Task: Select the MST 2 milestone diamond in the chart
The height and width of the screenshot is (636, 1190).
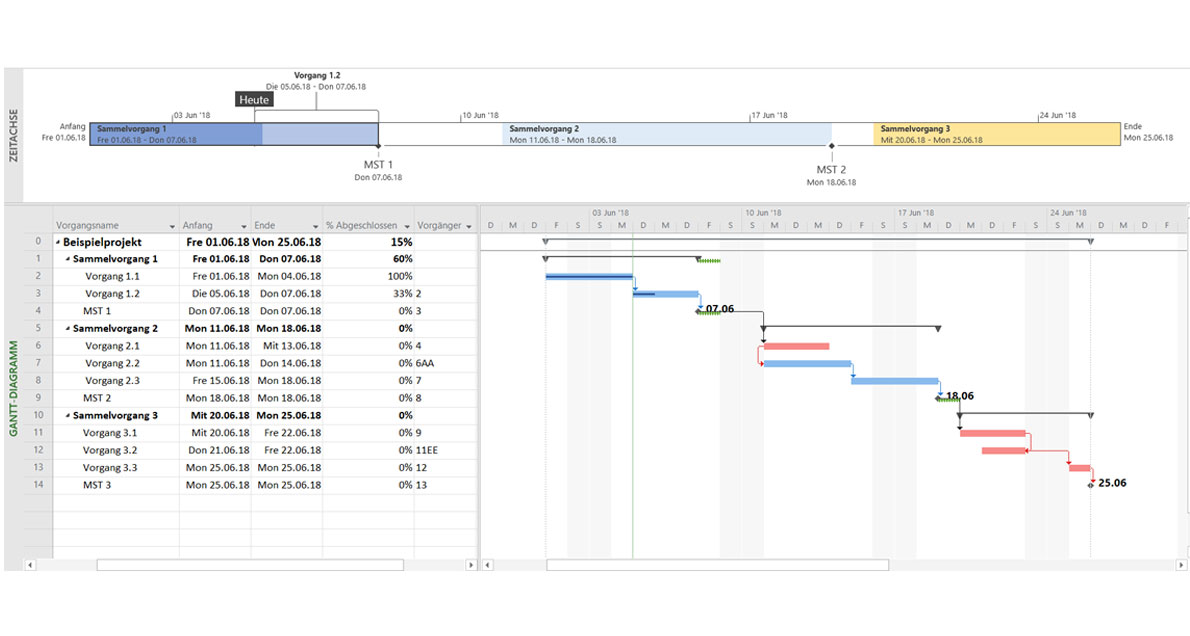Action: click(935, 397)
